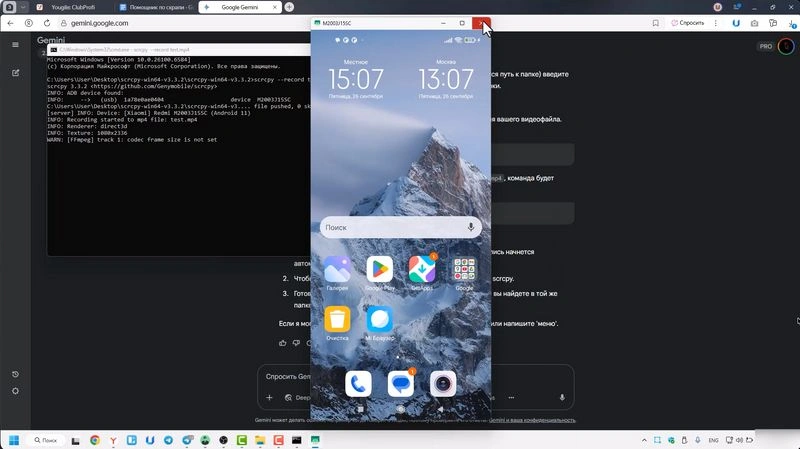Go back in the browser
The height and width of the screenshot is (449, 800).
pos(11,23)
